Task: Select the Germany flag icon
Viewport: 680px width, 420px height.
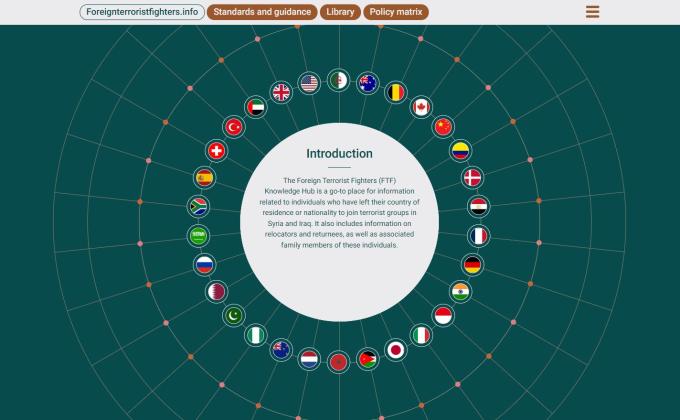Action: tap(472, 265)
